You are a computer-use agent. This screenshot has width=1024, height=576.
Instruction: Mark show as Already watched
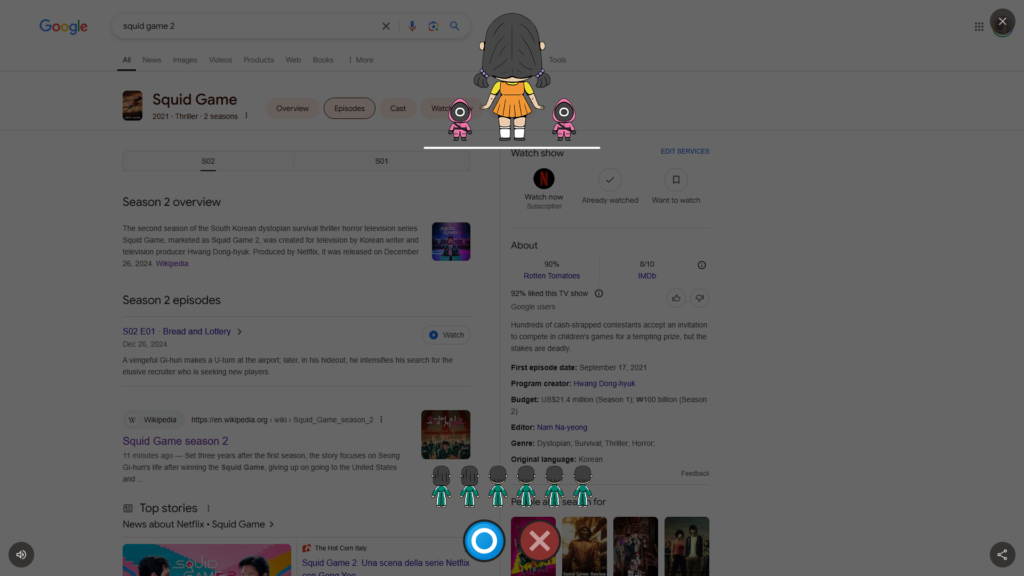click(609, 180)
